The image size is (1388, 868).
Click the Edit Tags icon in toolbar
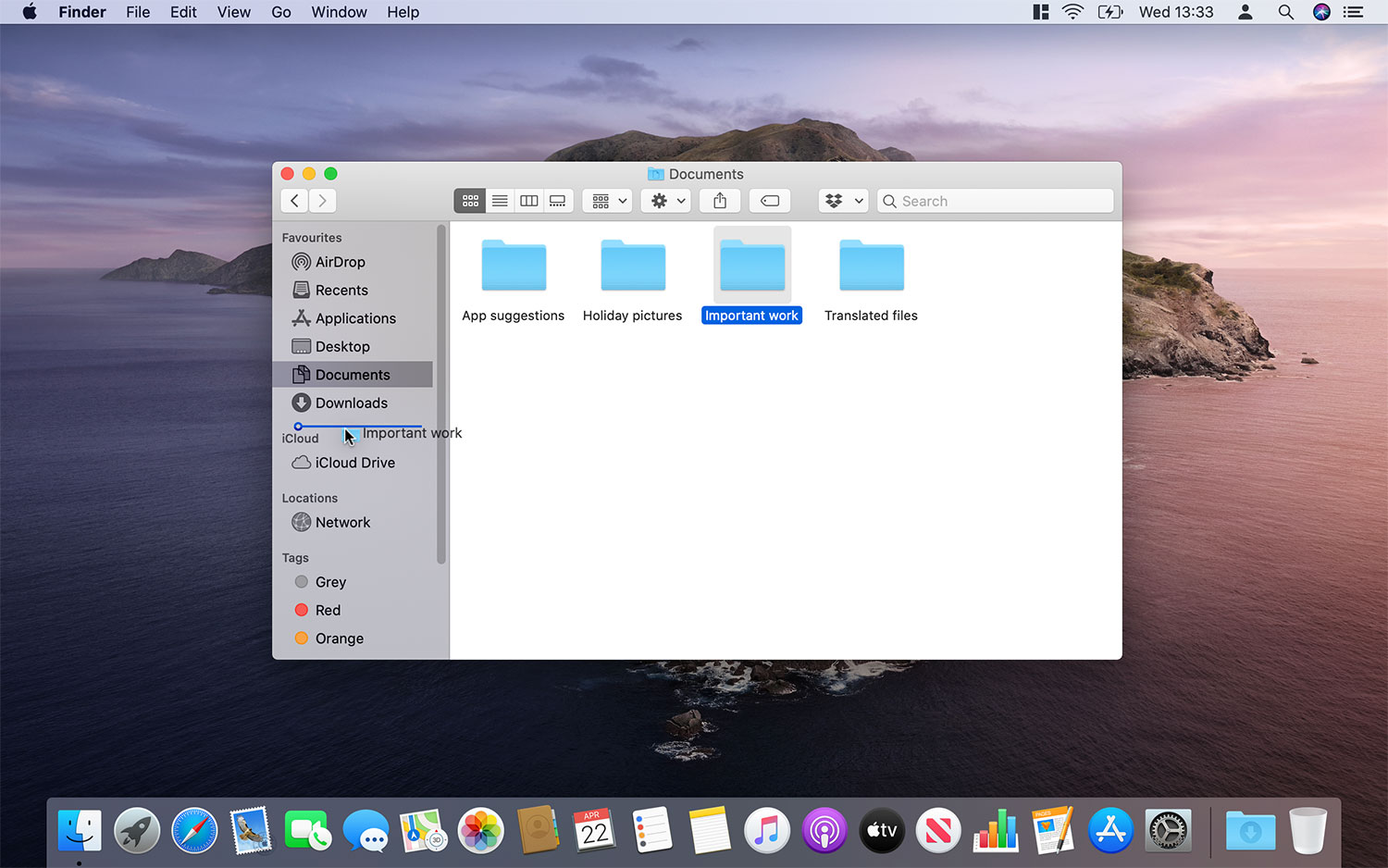(769, 200)
